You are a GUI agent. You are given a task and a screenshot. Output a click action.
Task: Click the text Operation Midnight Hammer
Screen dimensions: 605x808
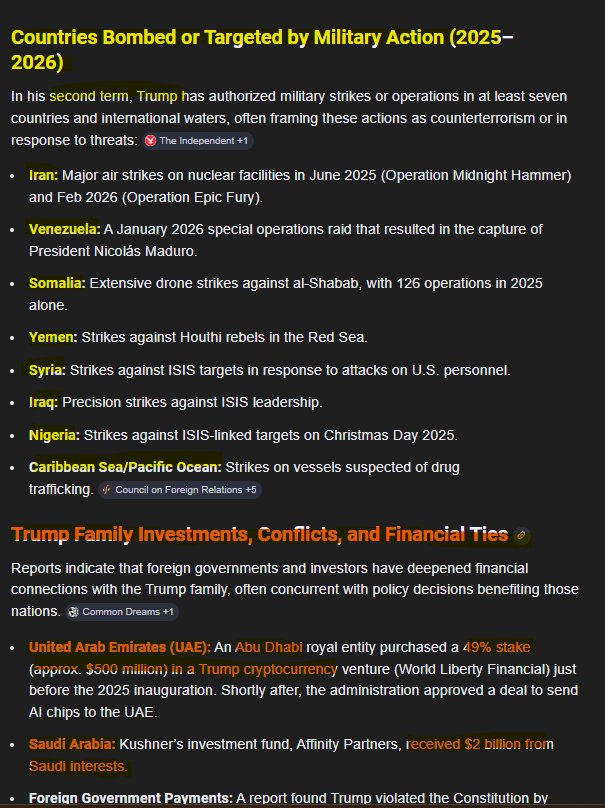coord(476,175)
